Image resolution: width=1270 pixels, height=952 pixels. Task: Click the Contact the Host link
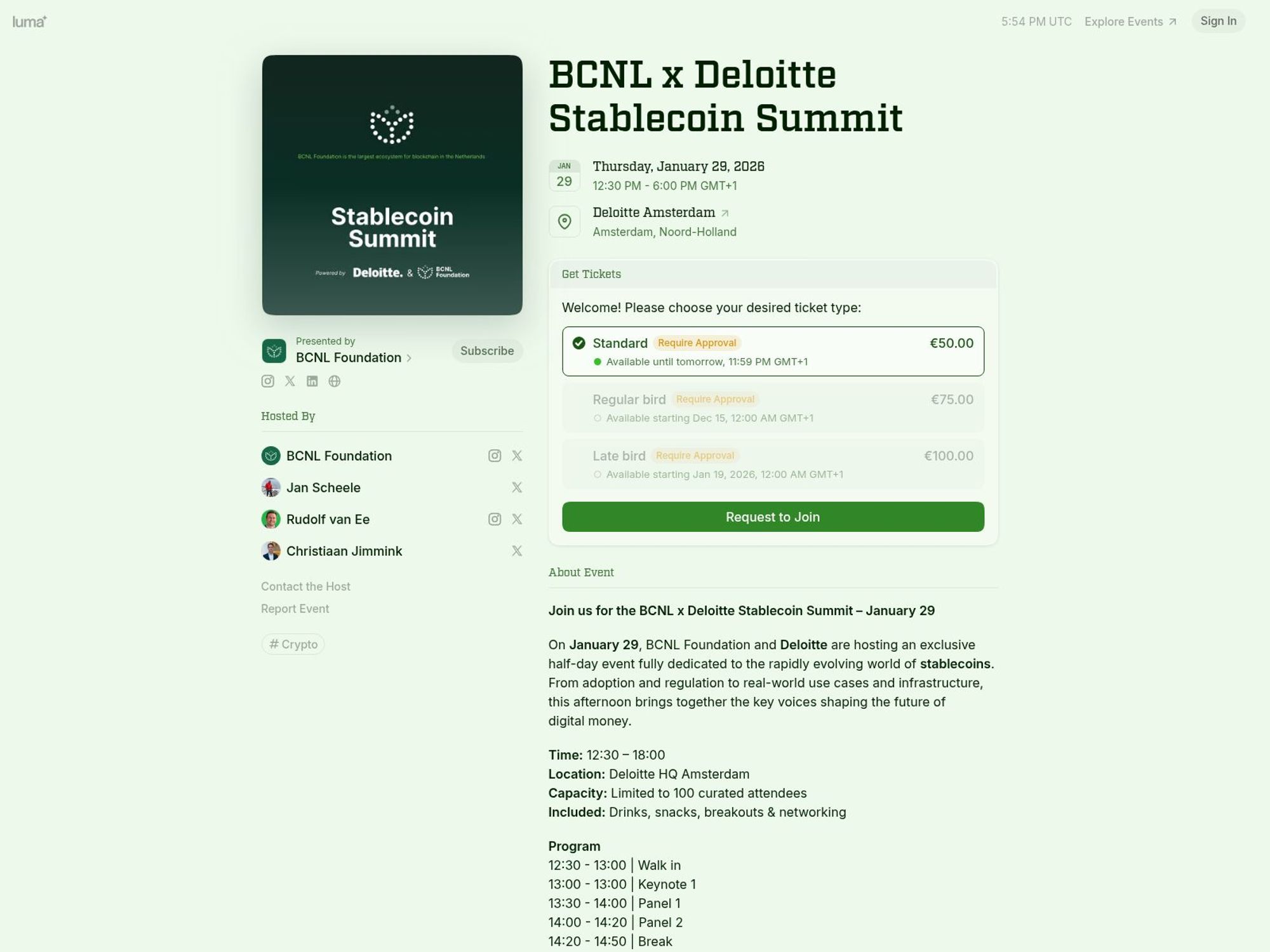tap(305, 586)
